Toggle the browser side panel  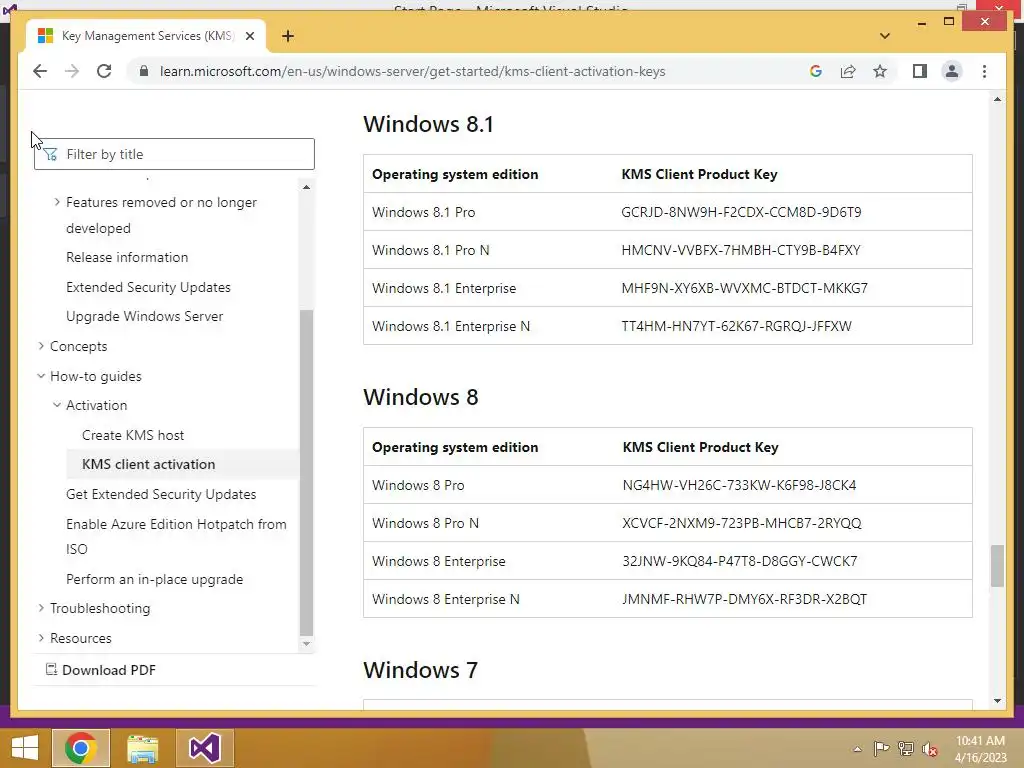pos(920,71)
